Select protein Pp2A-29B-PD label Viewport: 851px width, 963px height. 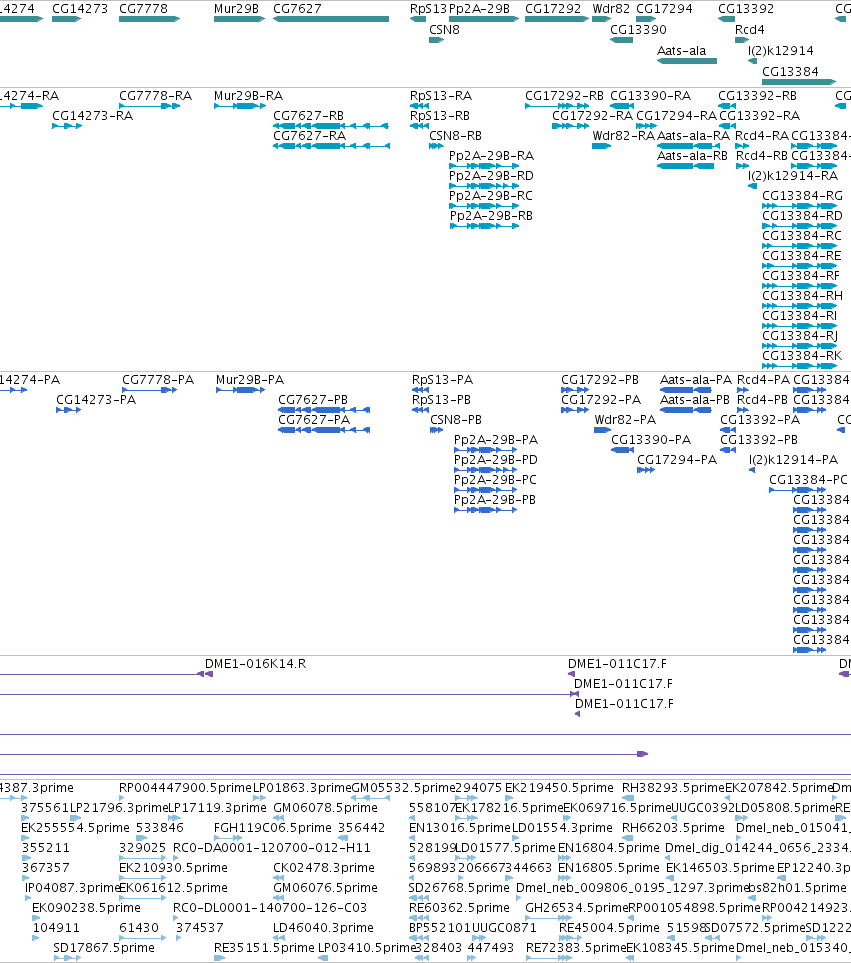tap(495, 460)
